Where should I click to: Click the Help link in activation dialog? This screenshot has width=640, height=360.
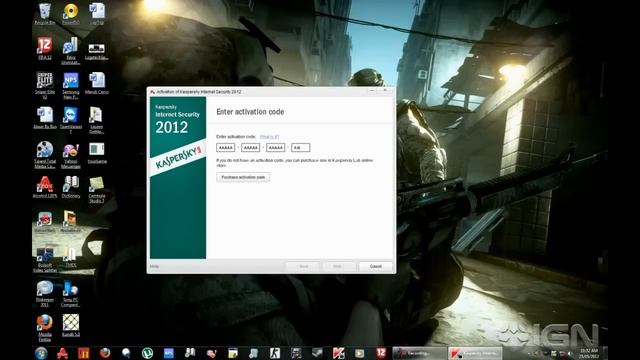point(154,267)
